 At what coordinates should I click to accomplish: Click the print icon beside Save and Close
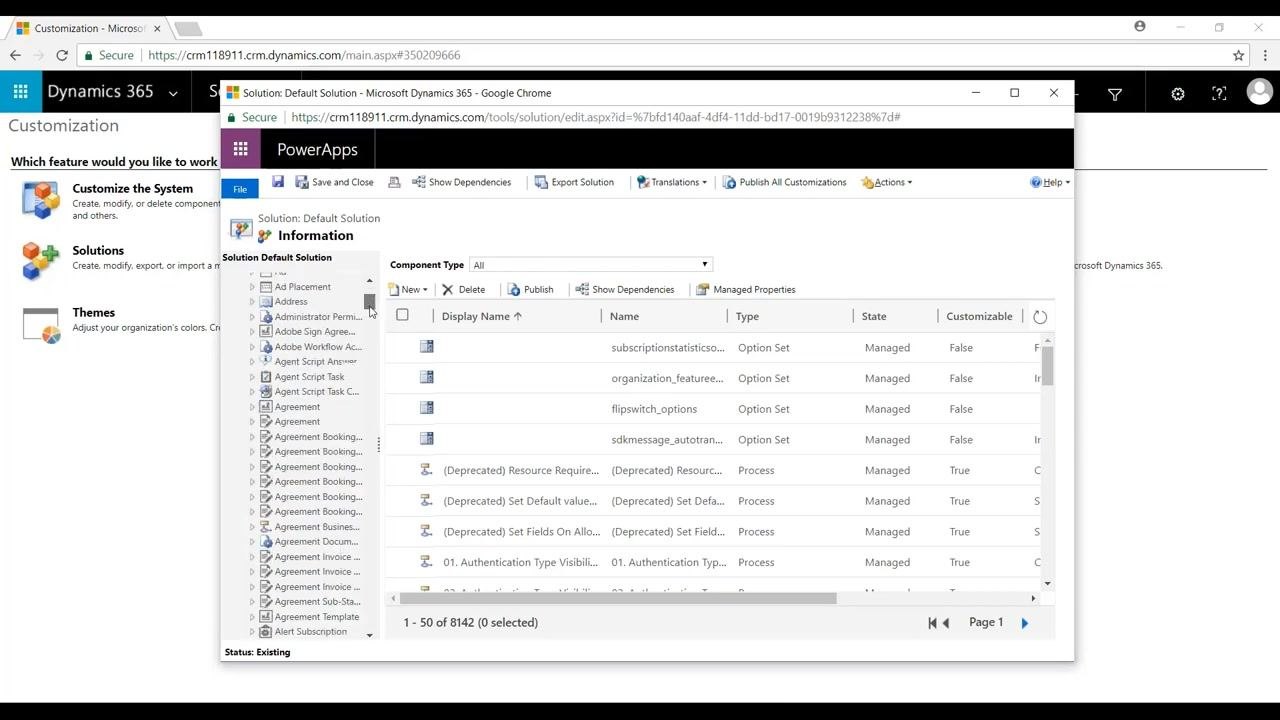coord(394,182)
